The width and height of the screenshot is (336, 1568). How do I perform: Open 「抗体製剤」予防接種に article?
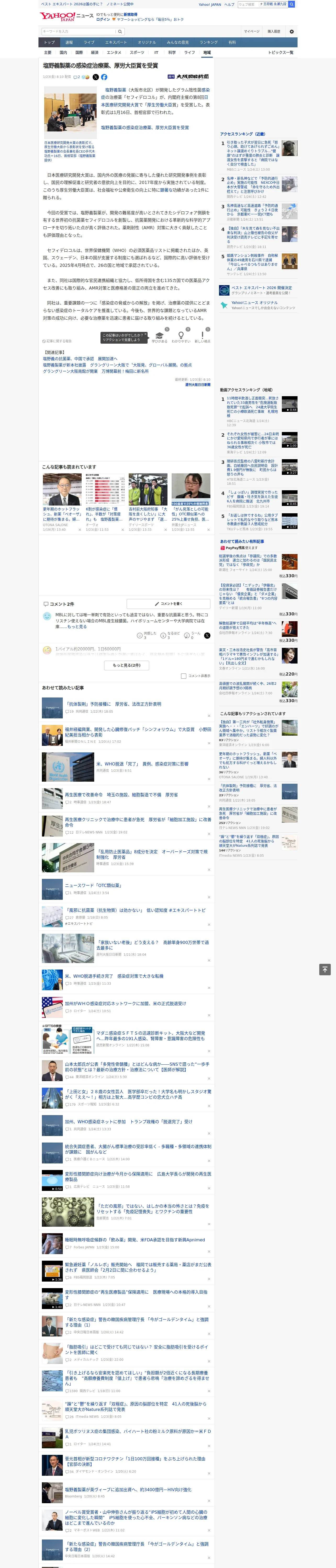113,704
